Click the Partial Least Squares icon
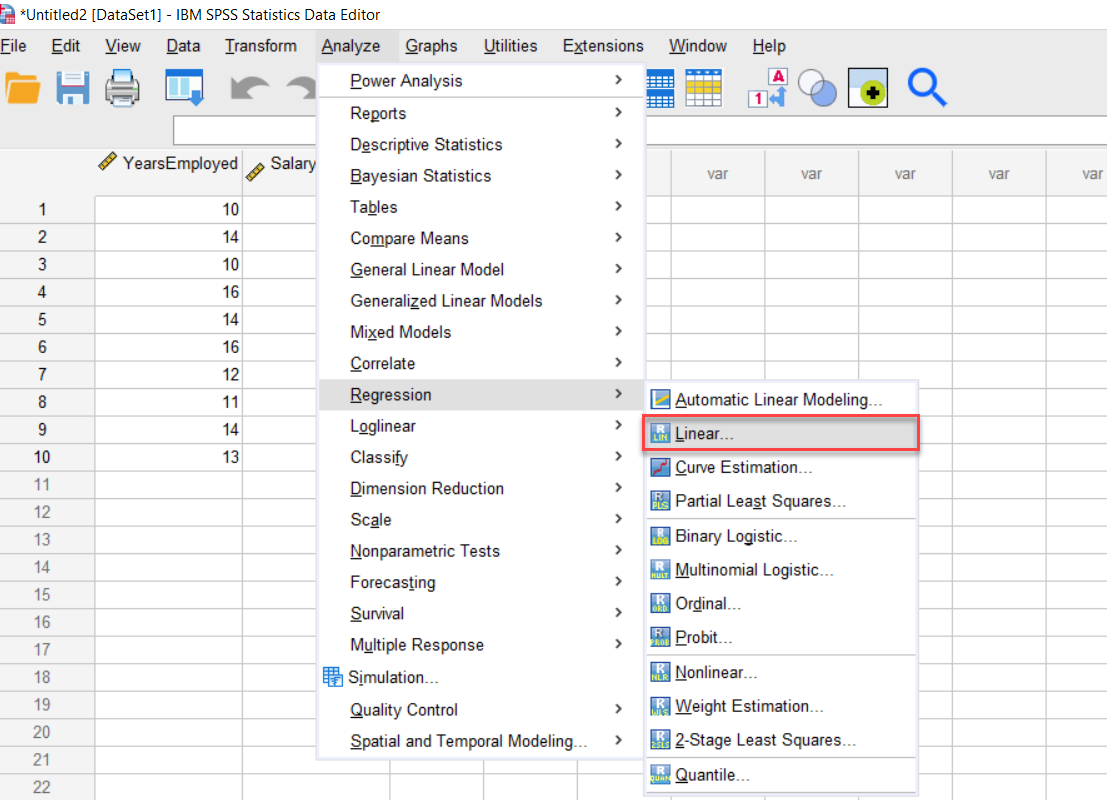 tap(660, 501)
